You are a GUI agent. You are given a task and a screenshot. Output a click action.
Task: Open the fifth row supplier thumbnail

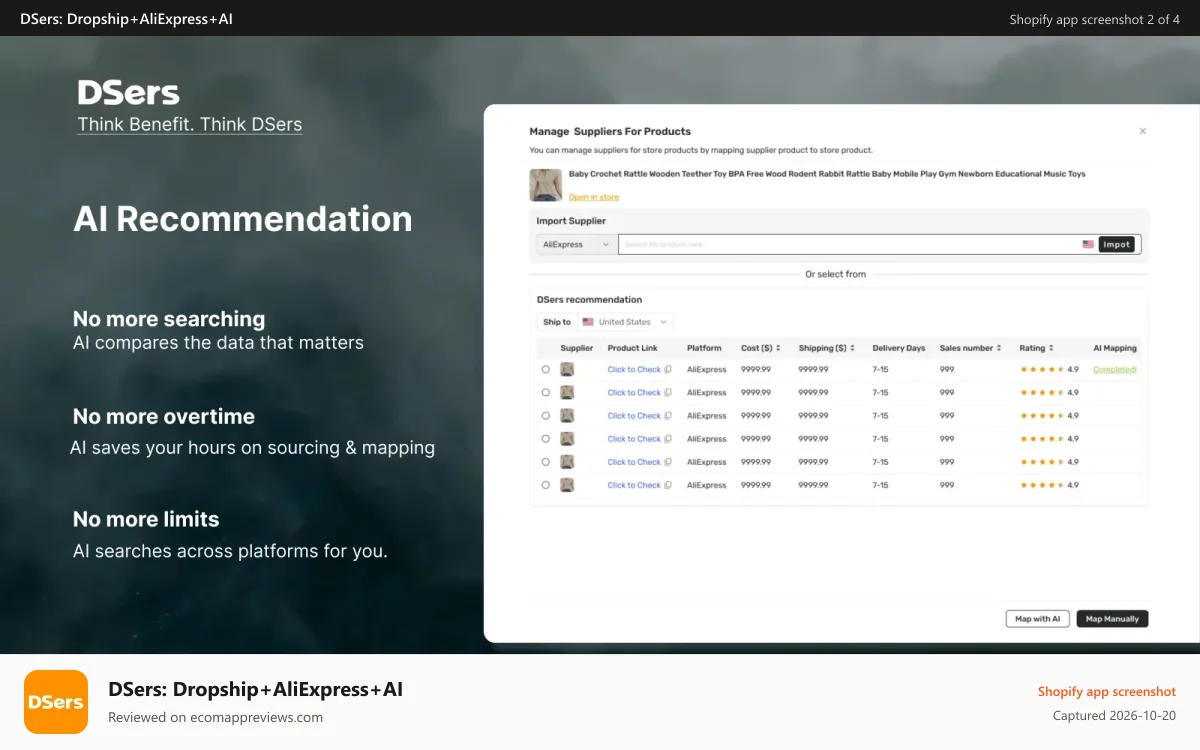(x=567, y=462)
